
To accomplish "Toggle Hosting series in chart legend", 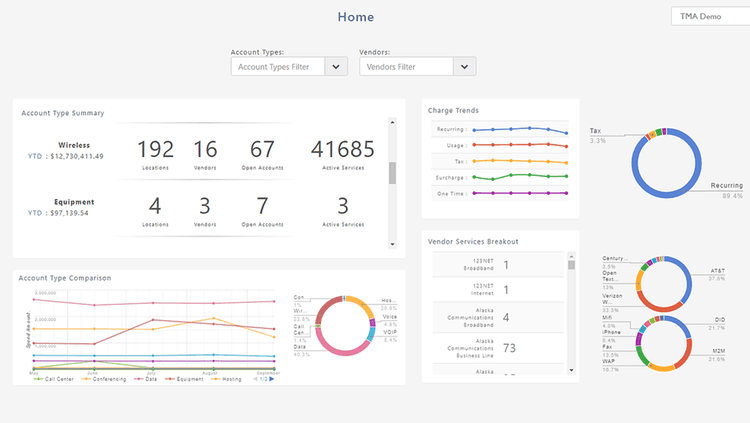I will coord(227,379).
